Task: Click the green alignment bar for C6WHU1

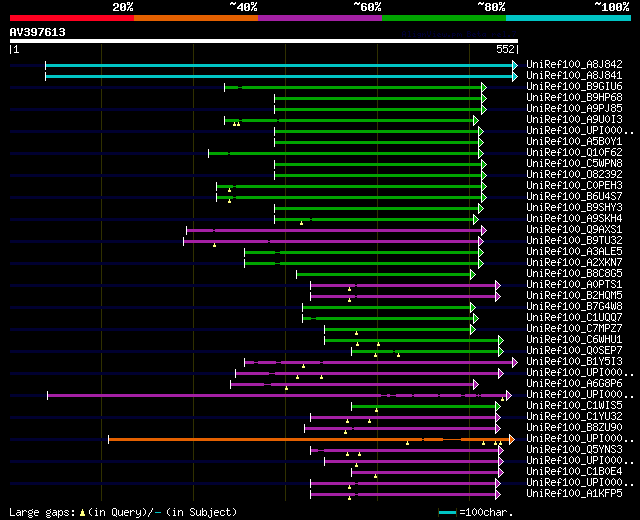Action: pos(411,340)
